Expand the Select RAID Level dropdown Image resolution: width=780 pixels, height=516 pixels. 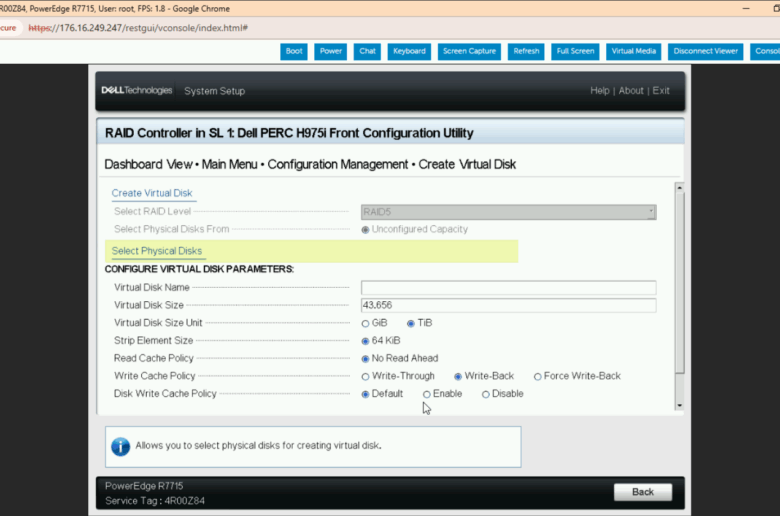click(508, 212)
